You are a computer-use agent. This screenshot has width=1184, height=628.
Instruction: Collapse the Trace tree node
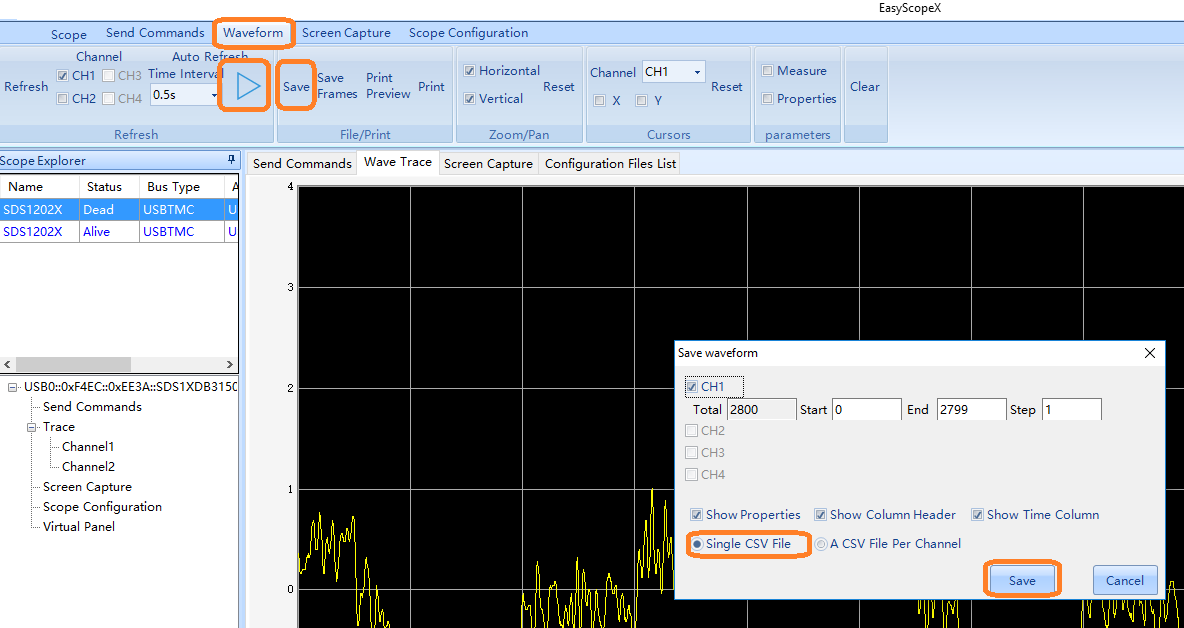coord(32,427)
